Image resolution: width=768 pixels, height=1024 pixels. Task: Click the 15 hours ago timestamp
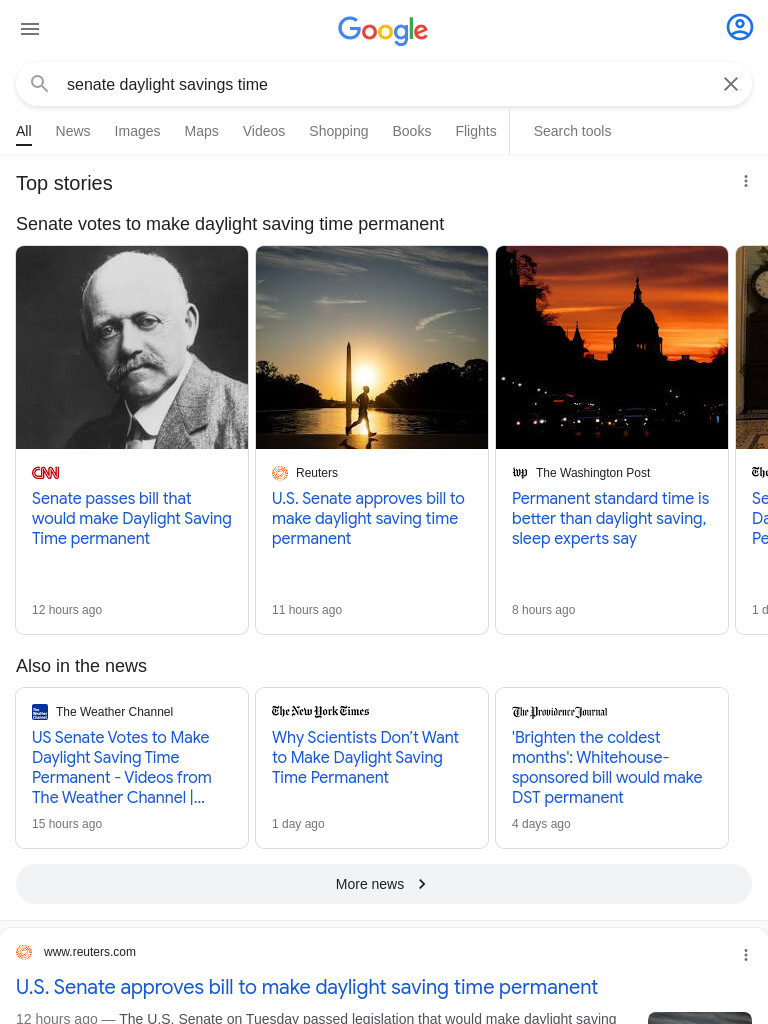(67, 824)
